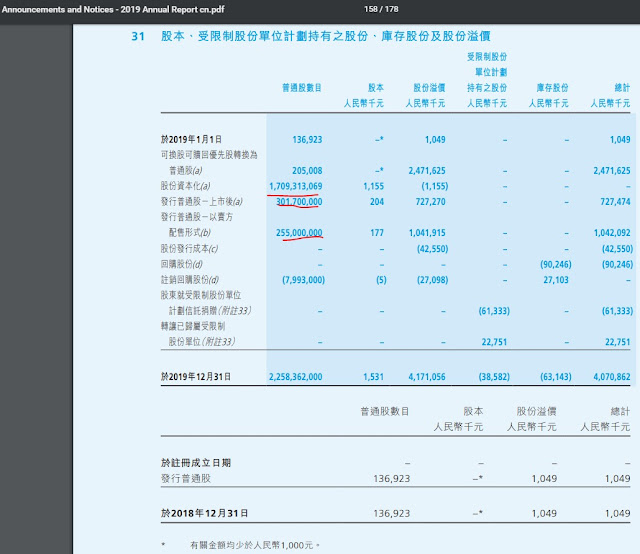Select the closing share capital value 1,531
The height and width of the screenshot is (554, 640).
(x=373, y=376)
